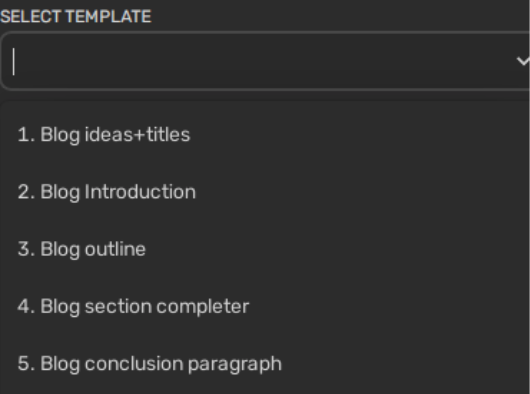Collapse the template dropdown using its chevron
Screen dimensions: 530x394
pyautogui.click(x=523, y=61)
